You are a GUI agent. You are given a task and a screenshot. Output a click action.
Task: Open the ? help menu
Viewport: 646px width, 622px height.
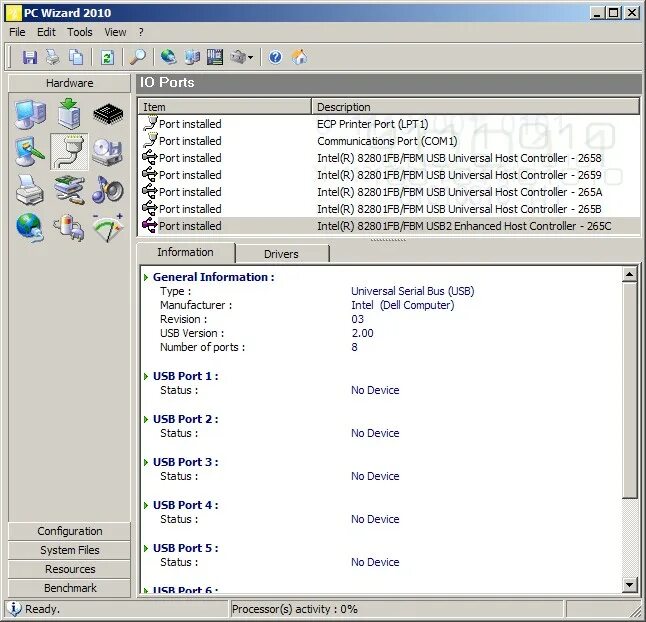click(141, 32)
